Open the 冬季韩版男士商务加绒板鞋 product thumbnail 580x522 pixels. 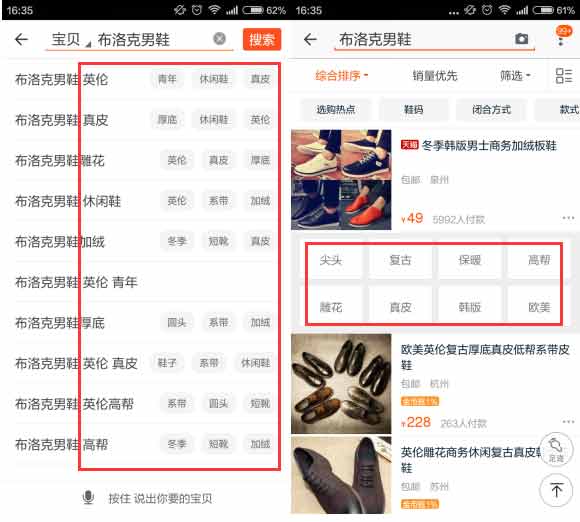tap(341, 179)
